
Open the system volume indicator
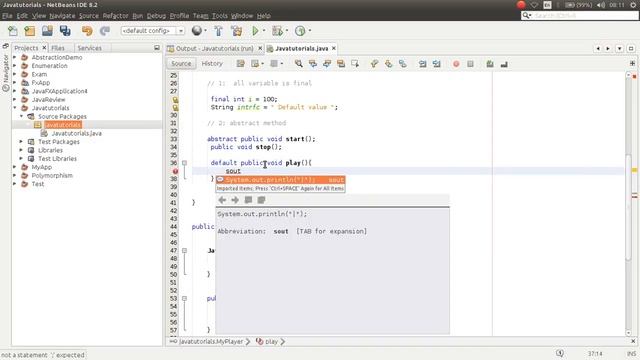[x=600, y=5]
